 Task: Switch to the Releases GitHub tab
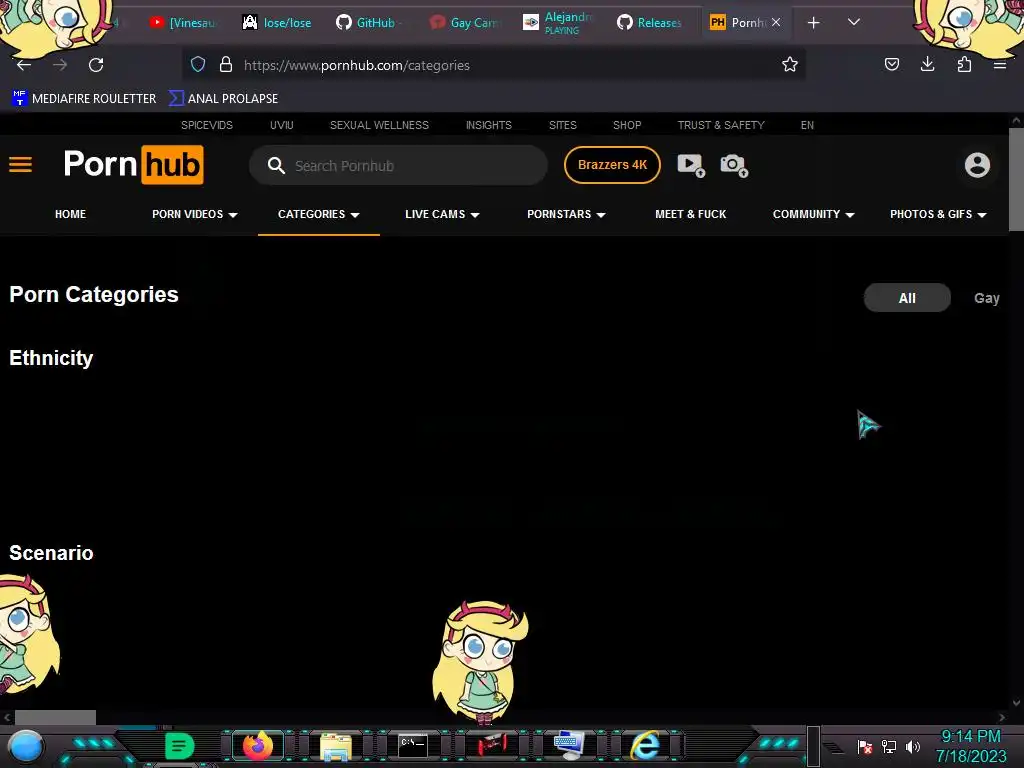[650, 23]
